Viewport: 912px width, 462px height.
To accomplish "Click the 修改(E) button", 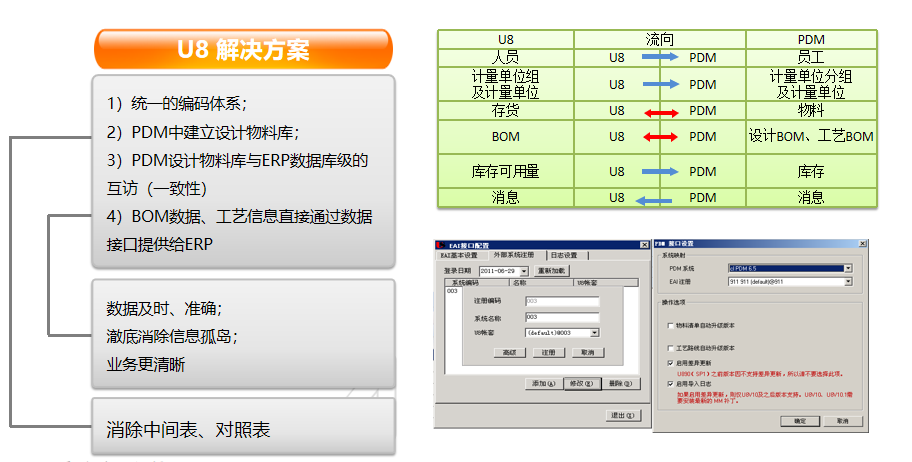I will point(582,384).
